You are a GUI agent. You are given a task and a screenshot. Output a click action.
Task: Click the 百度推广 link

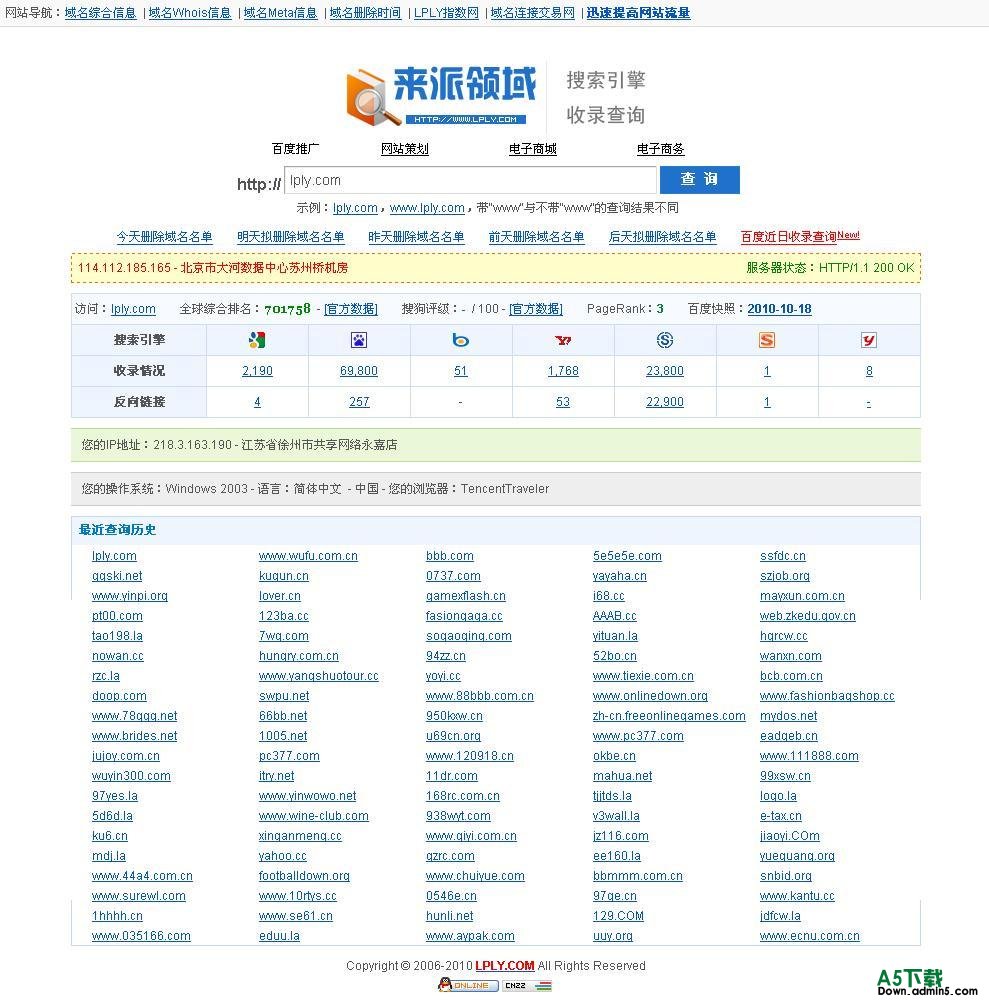(295, 149)
